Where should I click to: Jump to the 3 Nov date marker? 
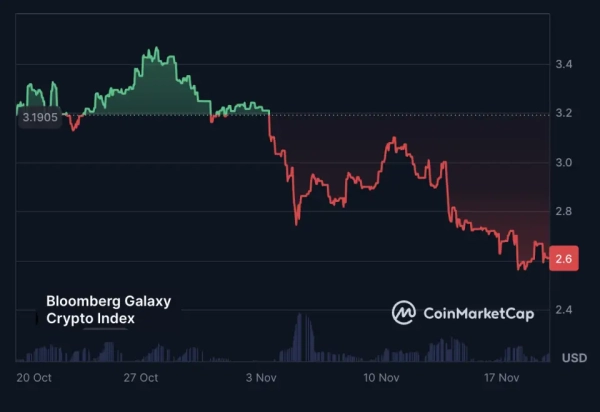coord(261,378)
